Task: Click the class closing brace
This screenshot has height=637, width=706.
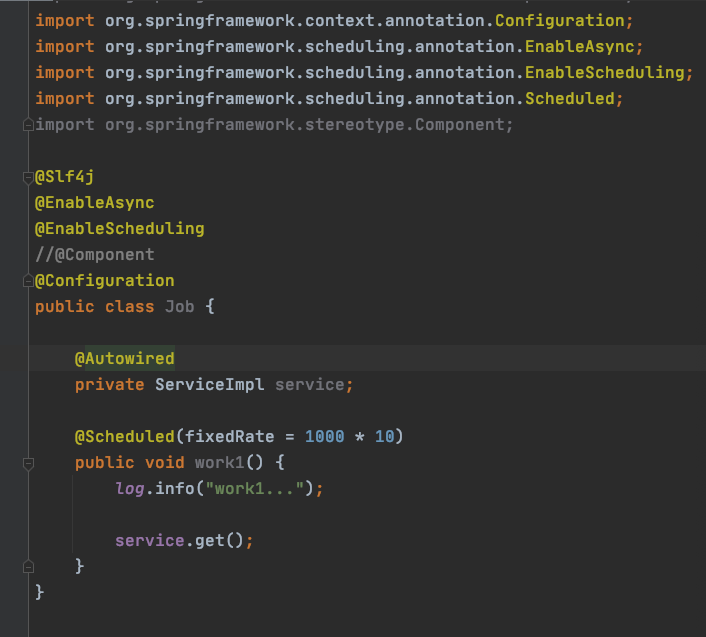Action: tap(40, 592)
